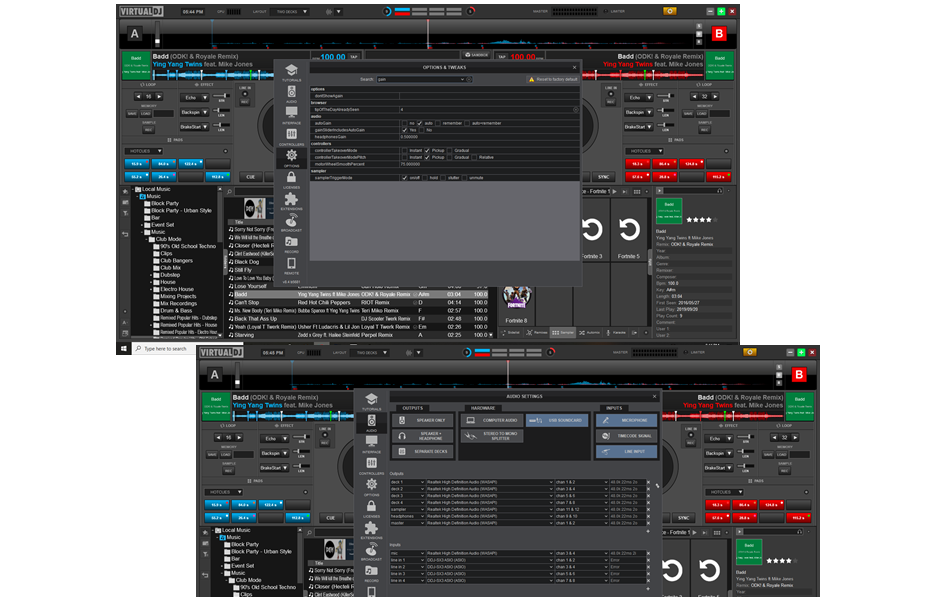Image resolution: width=949 pixels, height=597 pixels.
Task: Check autoGain 'no' option
Action: coord(404,123)
